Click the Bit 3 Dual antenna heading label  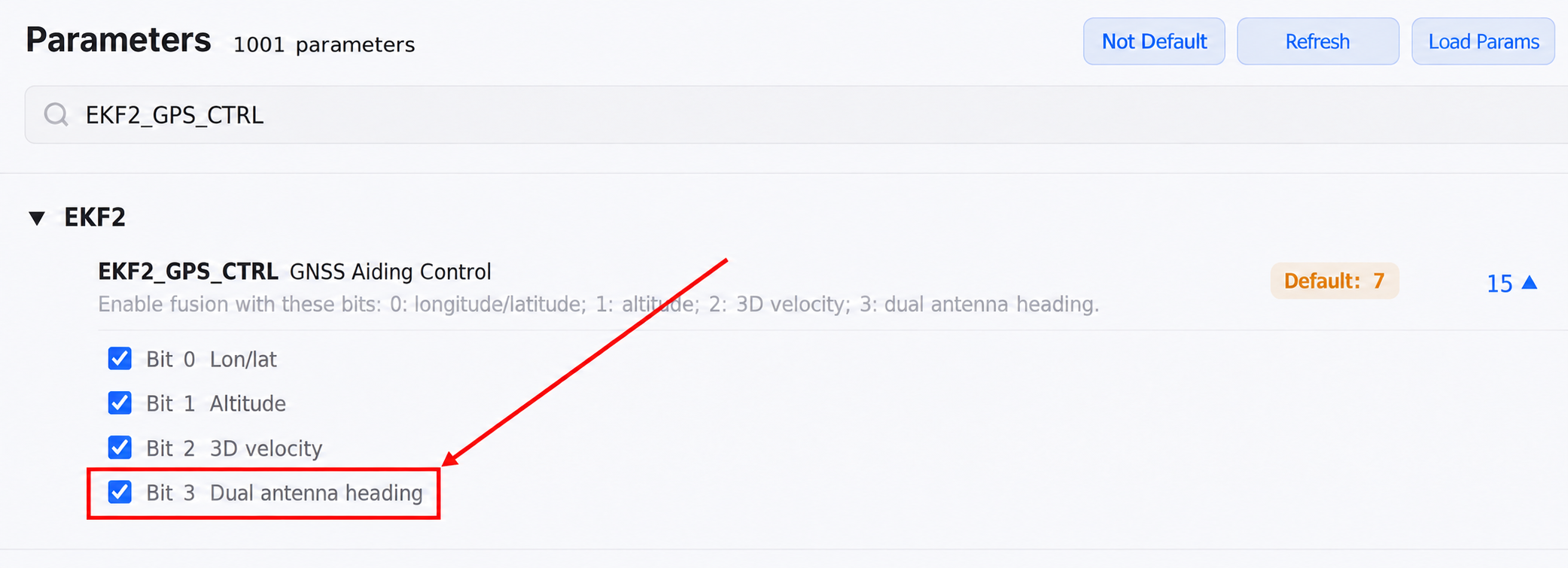coord(285,493)
